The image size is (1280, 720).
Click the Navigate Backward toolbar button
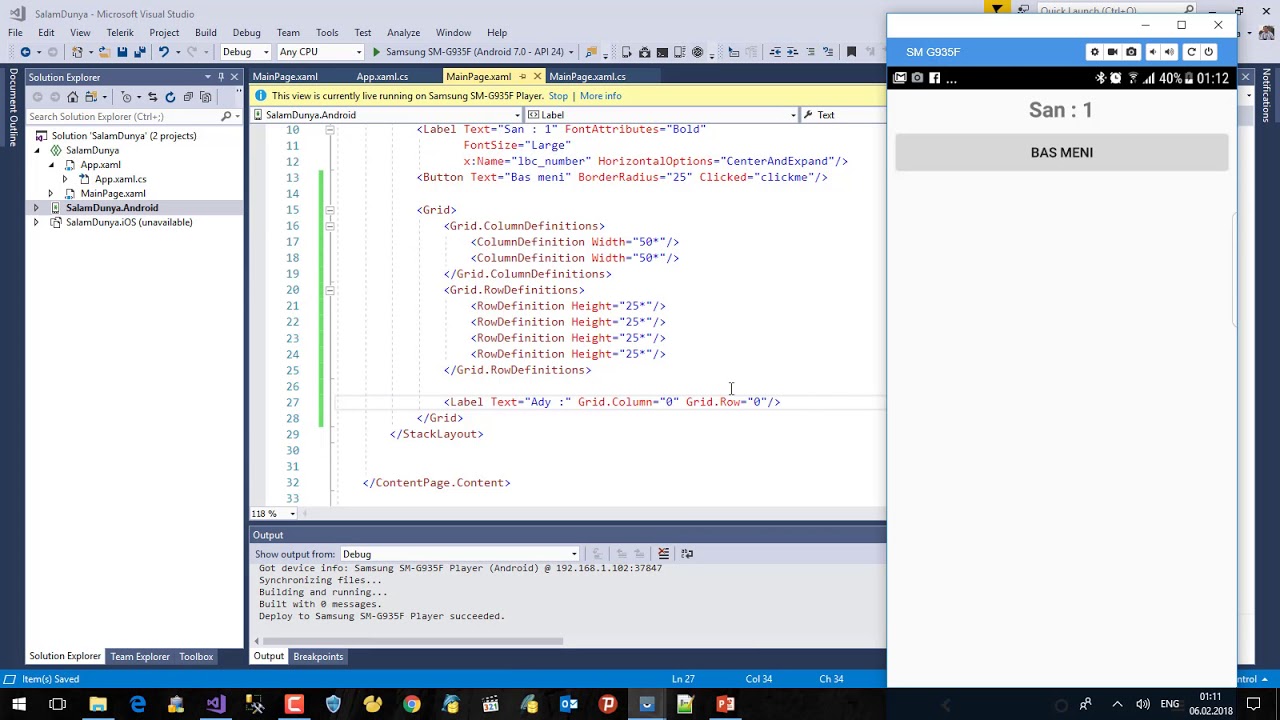coord(25,52)
